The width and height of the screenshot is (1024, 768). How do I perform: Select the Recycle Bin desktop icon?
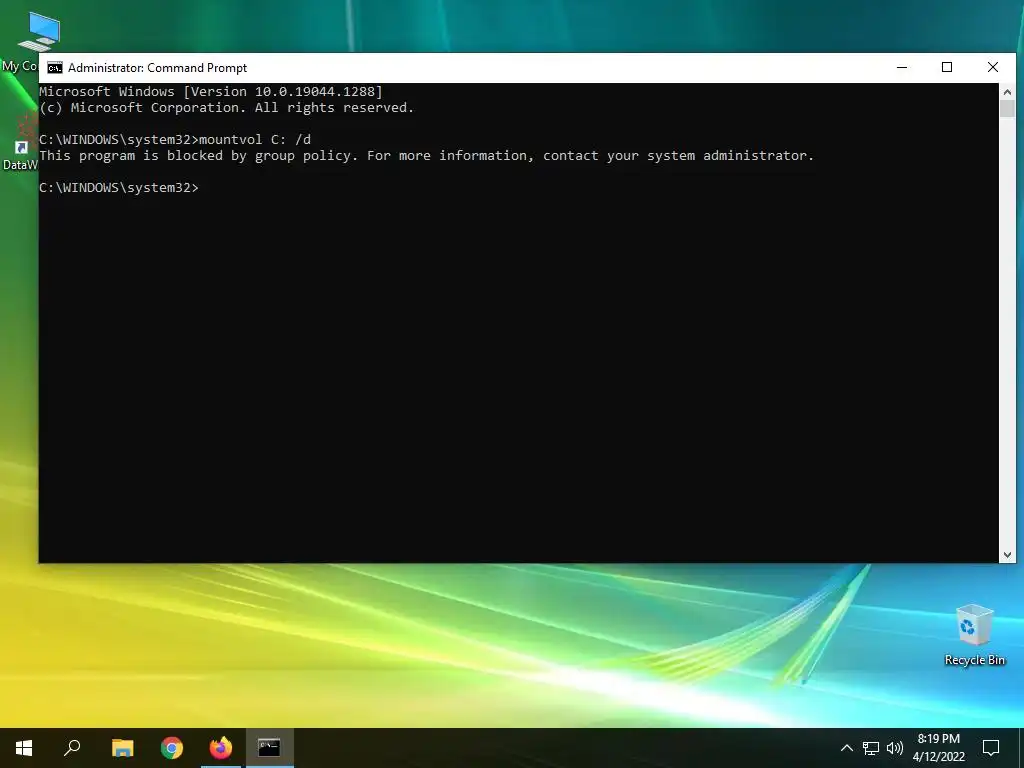tap(974, 635)
